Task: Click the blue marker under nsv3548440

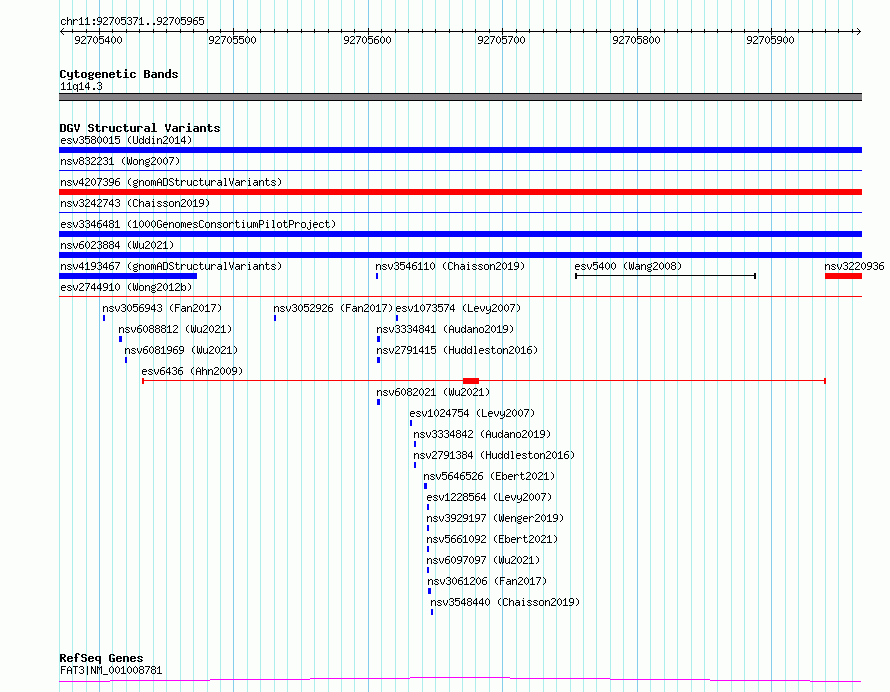Action: pyautogui.click(x=432, y=612)
